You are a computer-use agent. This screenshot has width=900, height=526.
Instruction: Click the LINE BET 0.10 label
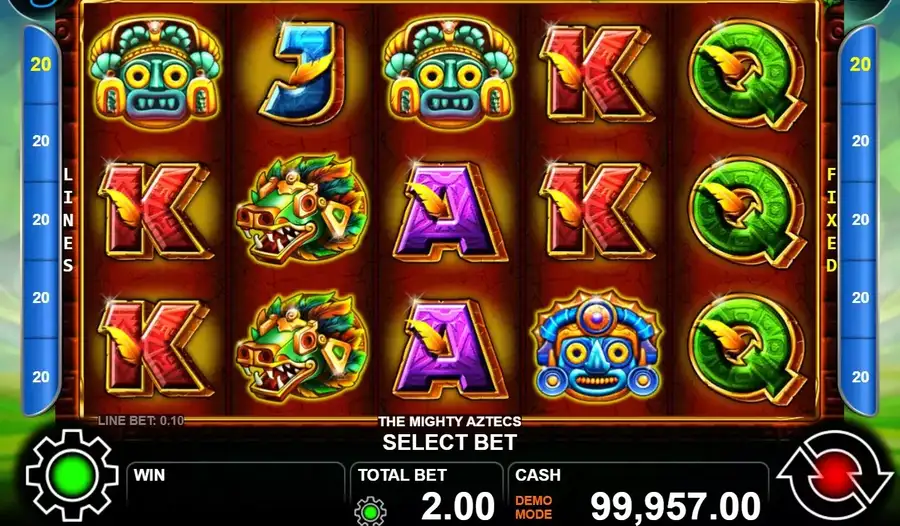pos(141,420)
